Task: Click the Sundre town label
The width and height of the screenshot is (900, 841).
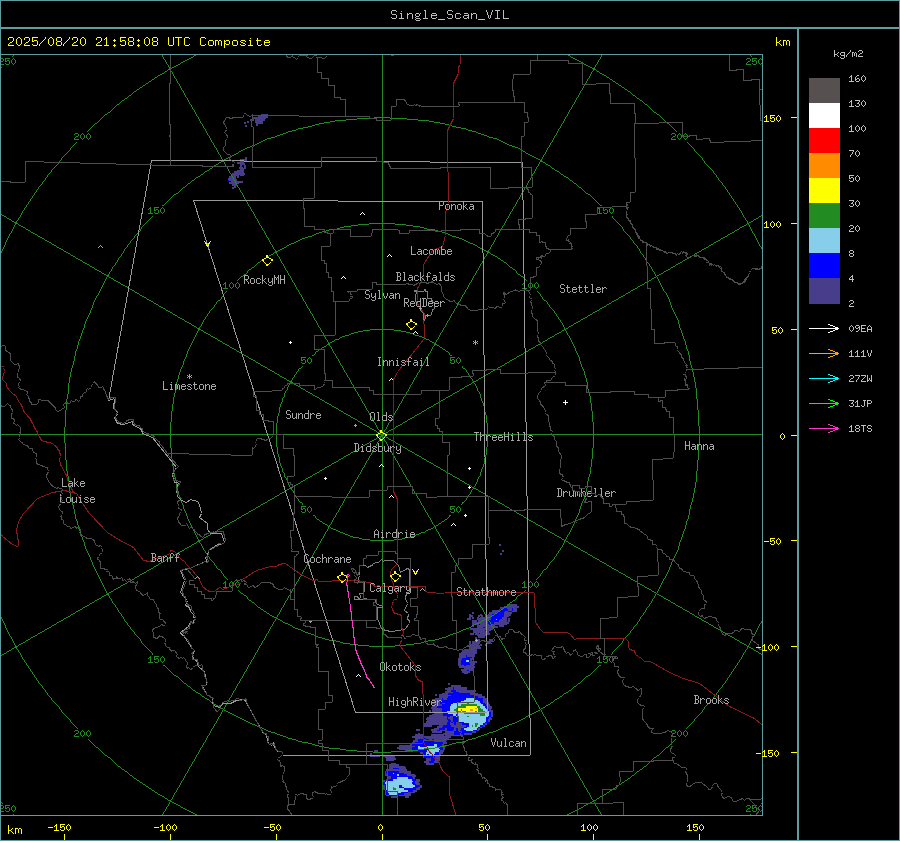Action: coord(303,415)
